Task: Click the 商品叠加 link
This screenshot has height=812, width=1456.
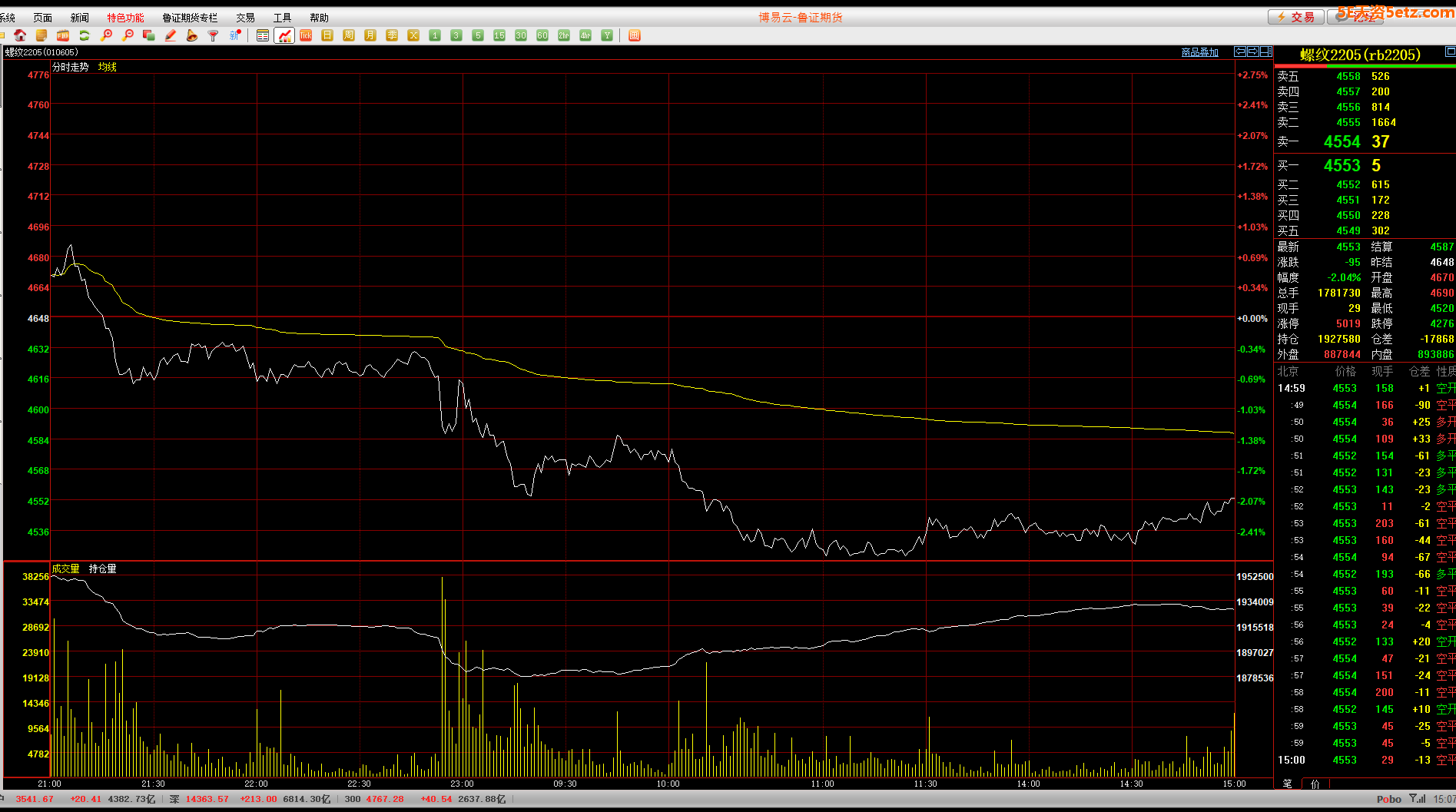Action: pyautogui.click(x=1199, y=52)
